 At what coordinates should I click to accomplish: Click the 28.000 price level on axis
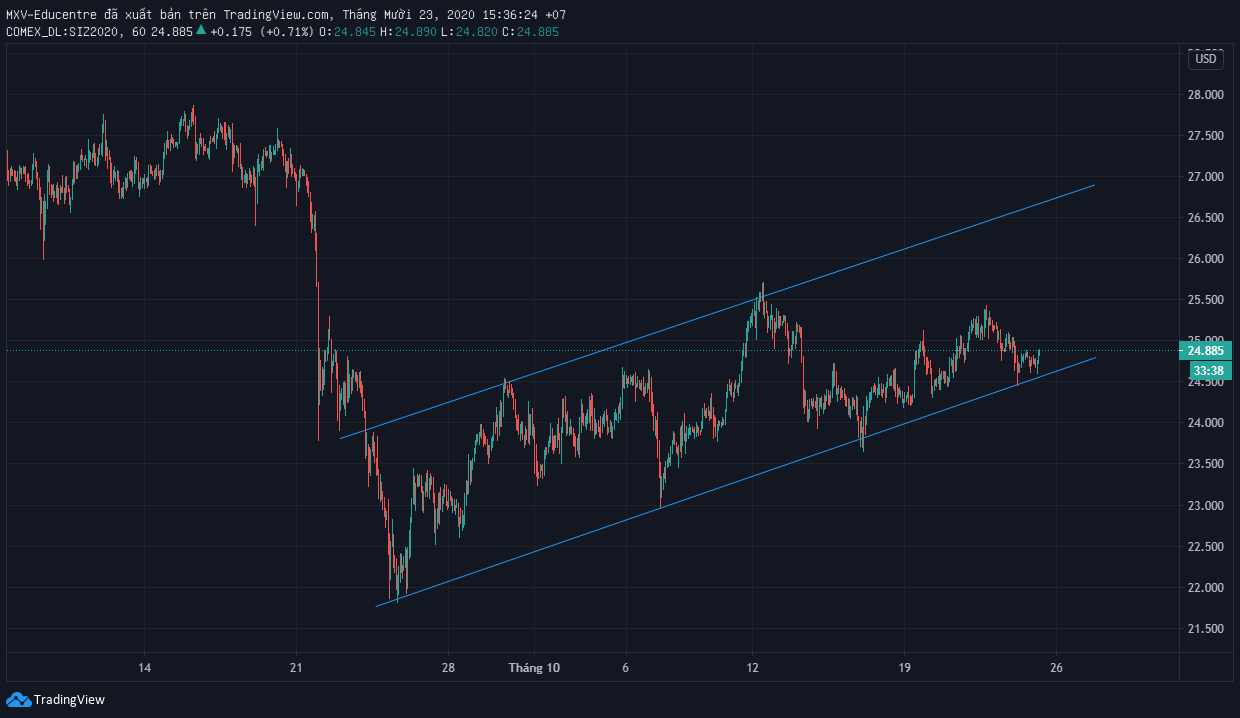[x=1205, y=95]
